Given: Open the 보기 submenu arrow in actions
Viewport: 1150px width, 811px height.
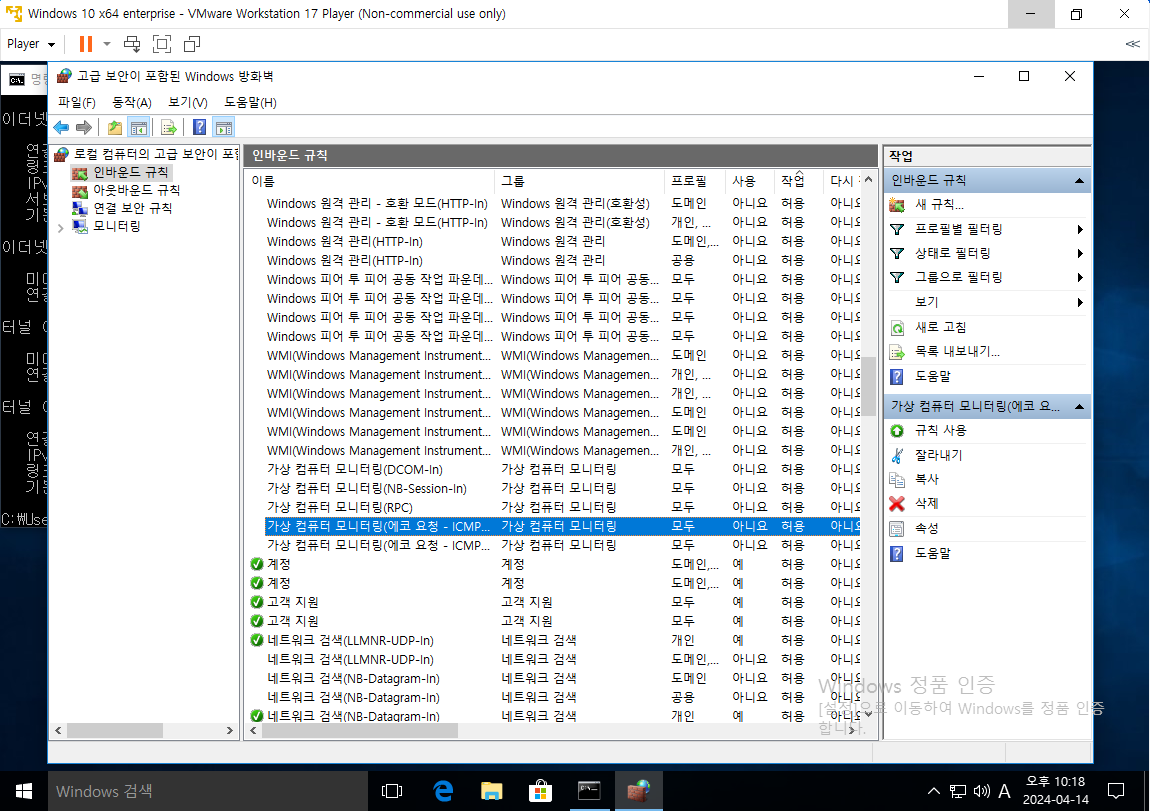Looking at the screenshot, I should 1080,302.
